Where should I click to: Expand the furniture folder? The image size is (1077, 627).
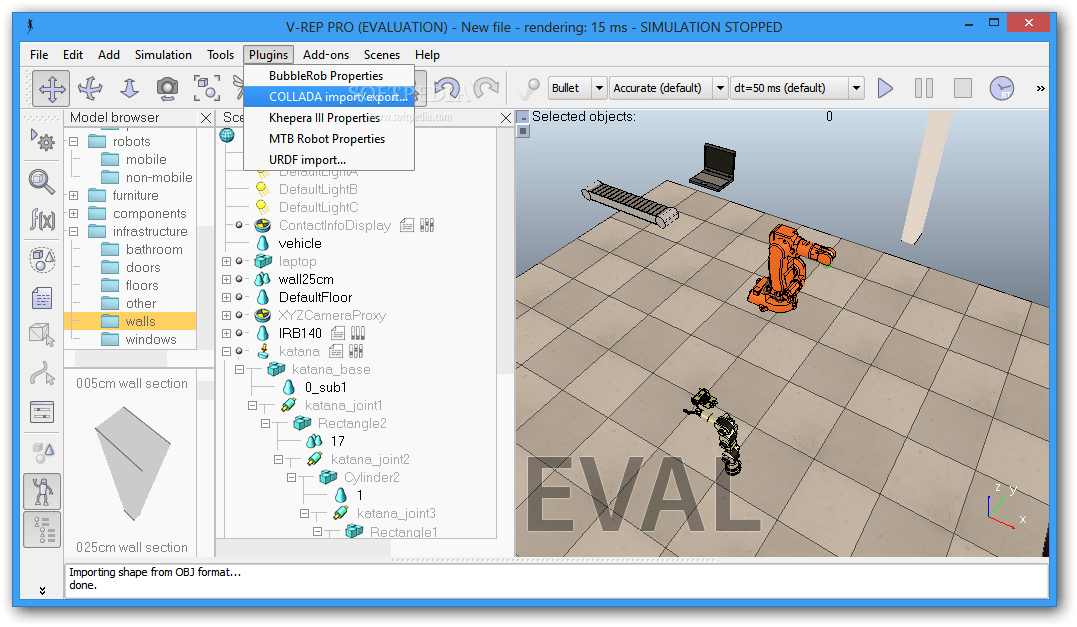pos(73,196)
